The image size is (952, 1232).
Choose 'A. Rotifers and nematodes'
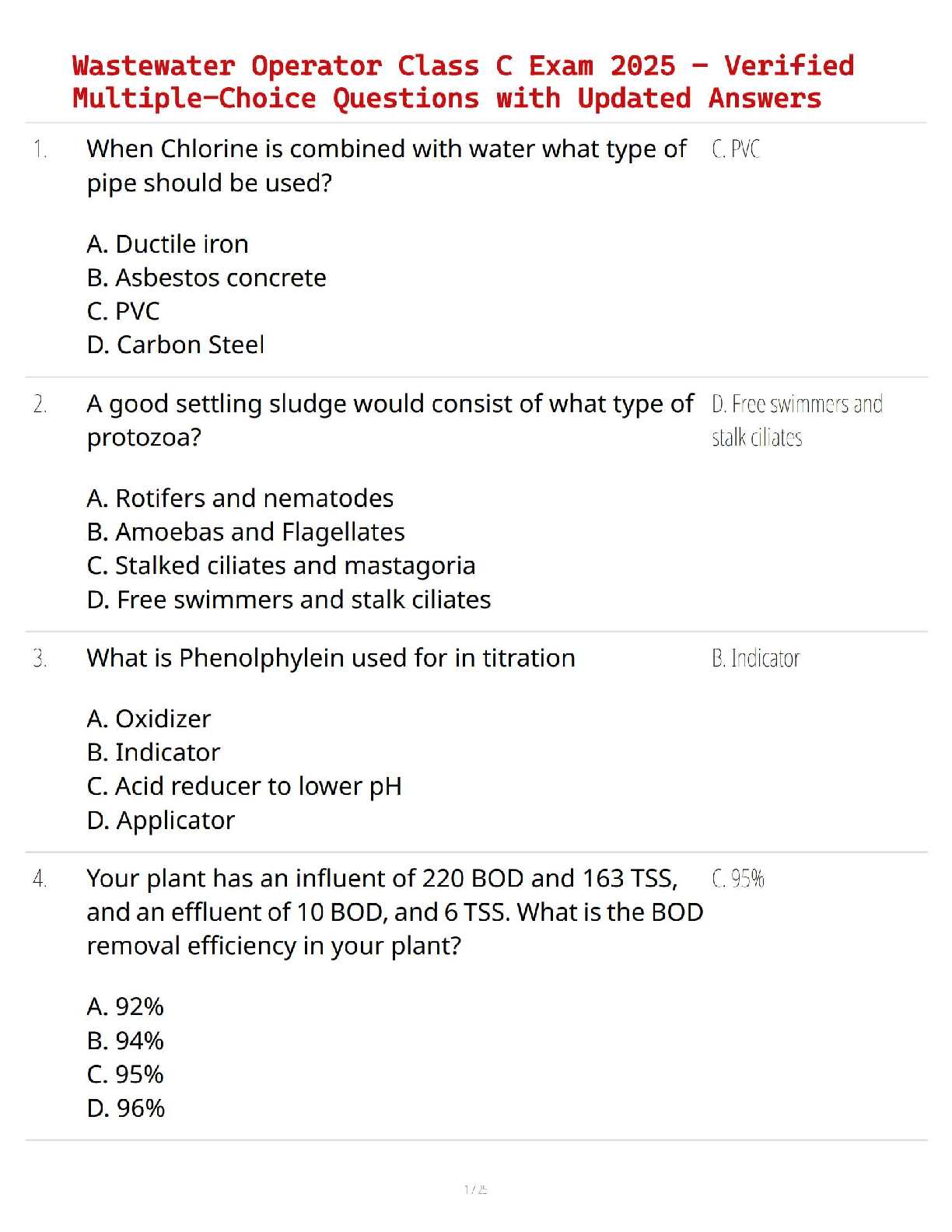[x=240, y=498]
